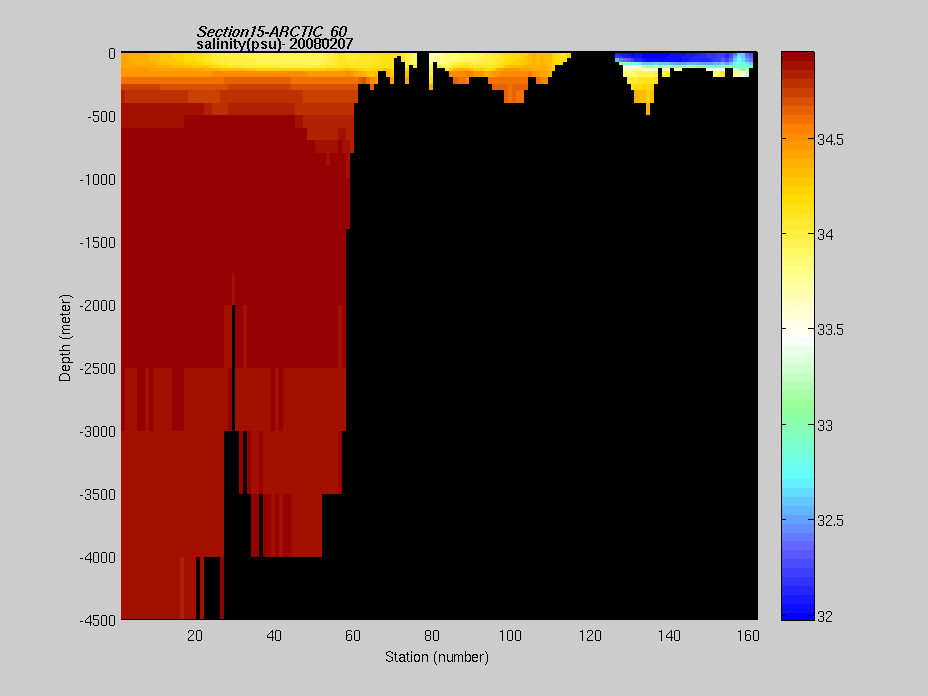Click the plot title 'Section15-ARCTIC_60'
This screenshot has height=696, width=928.
[272, 31]
